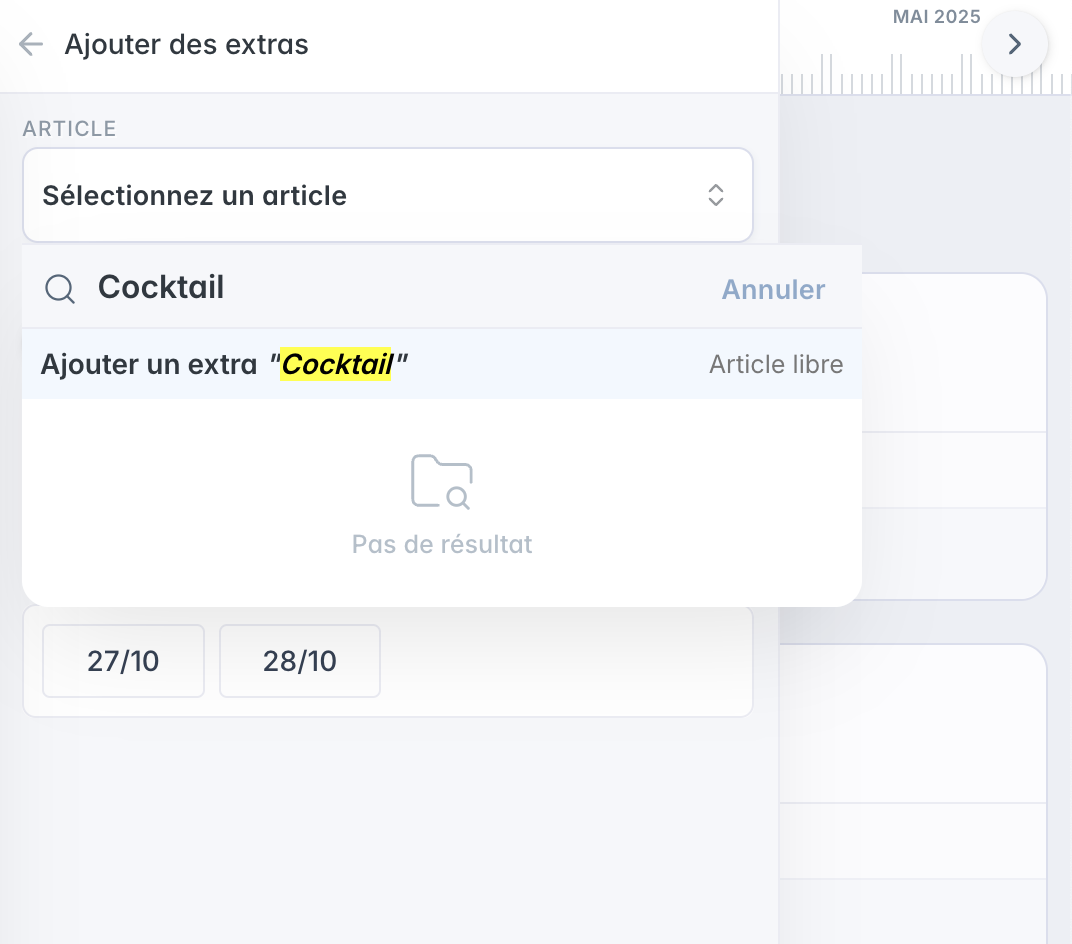Click the upper calendar card on the right

(954, 437)
